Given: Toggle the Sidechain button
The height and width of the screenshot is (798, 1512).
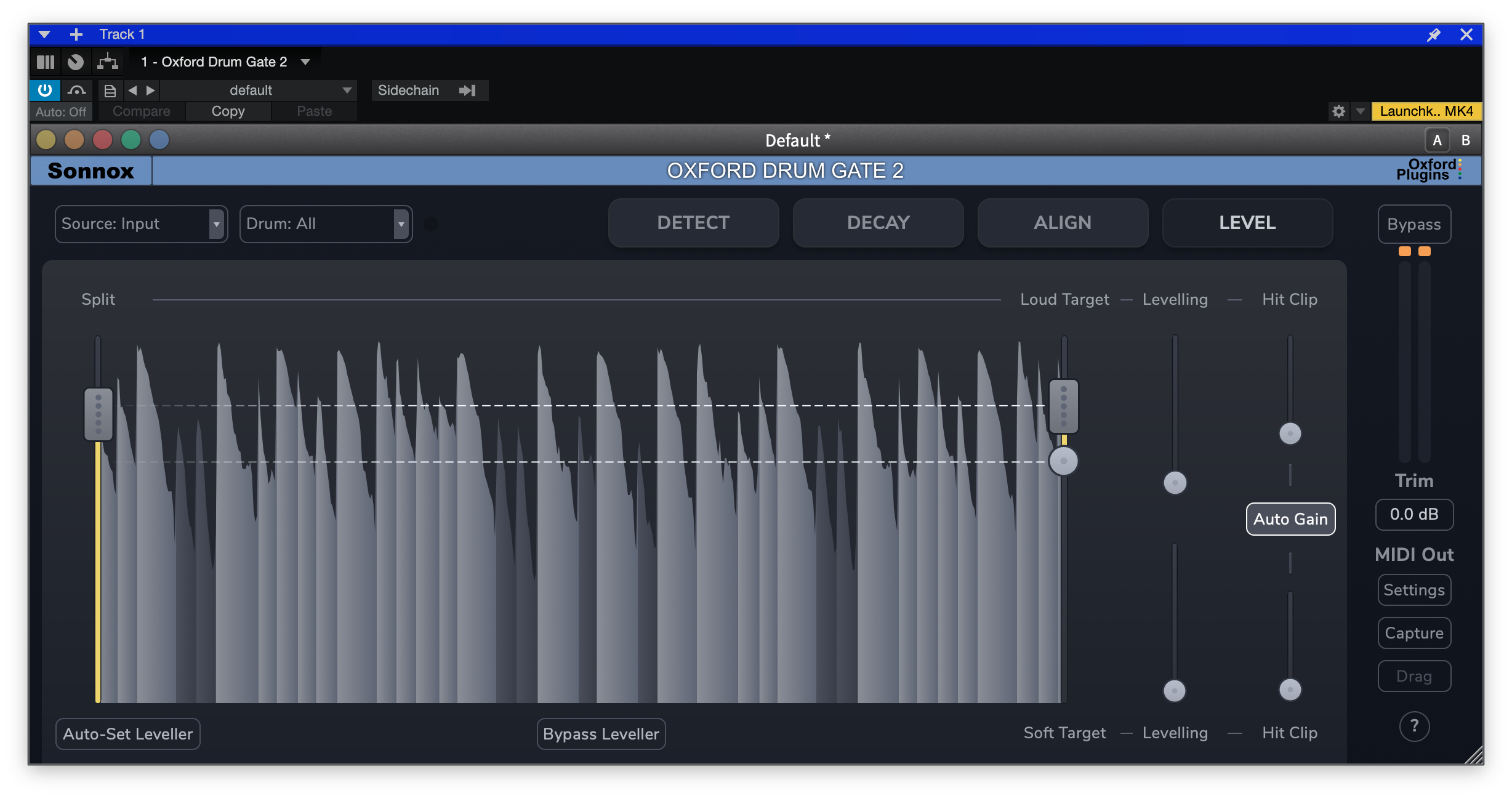Looking at the screenshot, I should coord(430,91).
